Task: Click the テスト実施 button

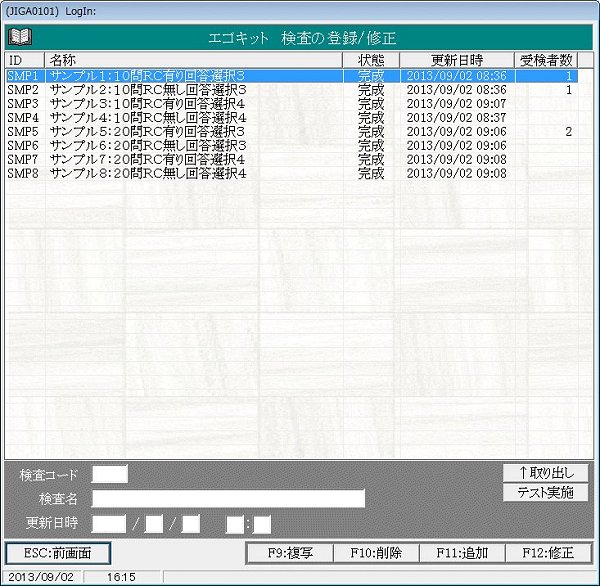Action: (546, 492)
